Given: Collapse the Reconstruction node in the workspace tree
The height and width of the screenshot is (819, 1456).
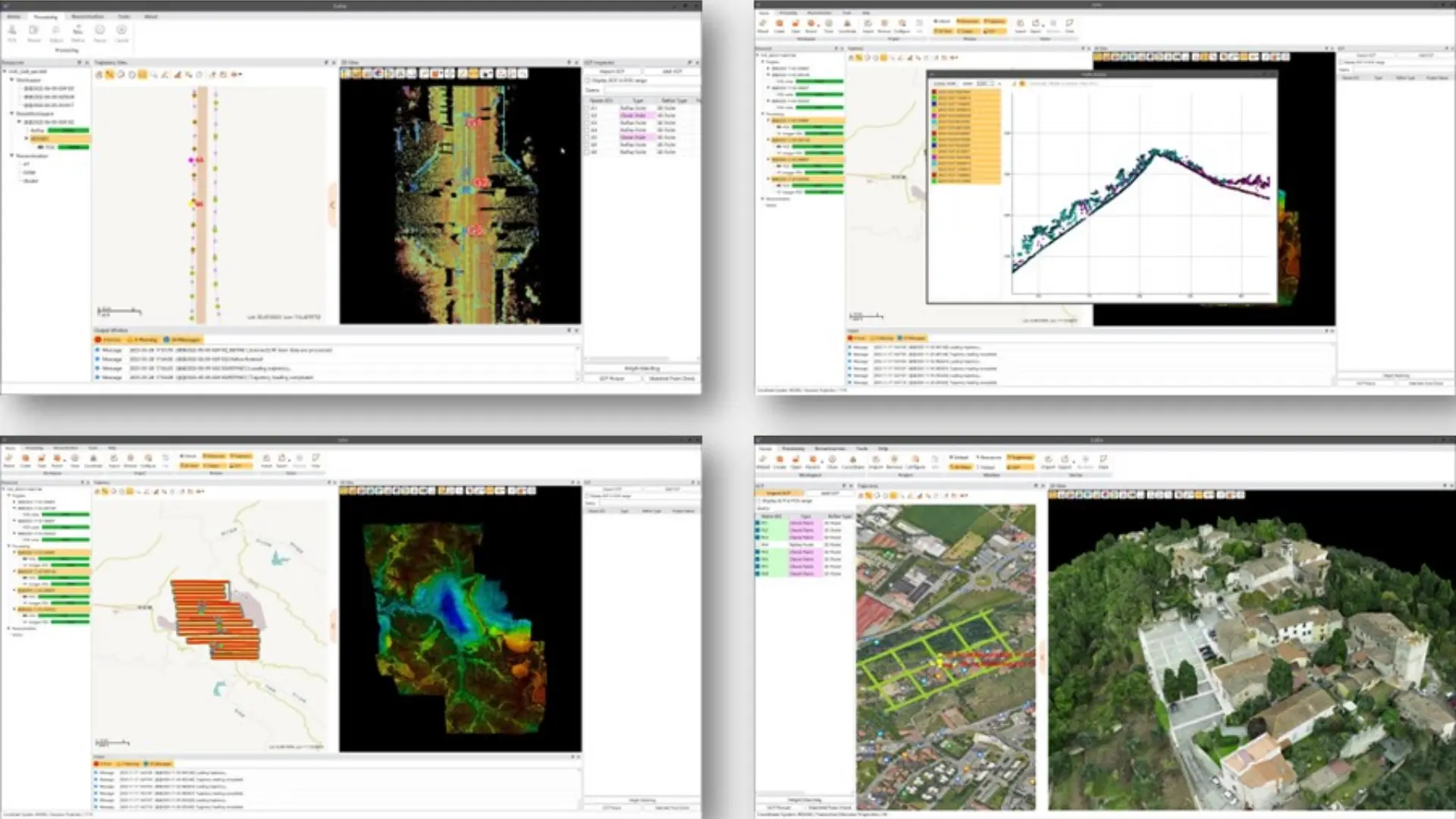Looking at the screenshot, I should tap(11, 155).
